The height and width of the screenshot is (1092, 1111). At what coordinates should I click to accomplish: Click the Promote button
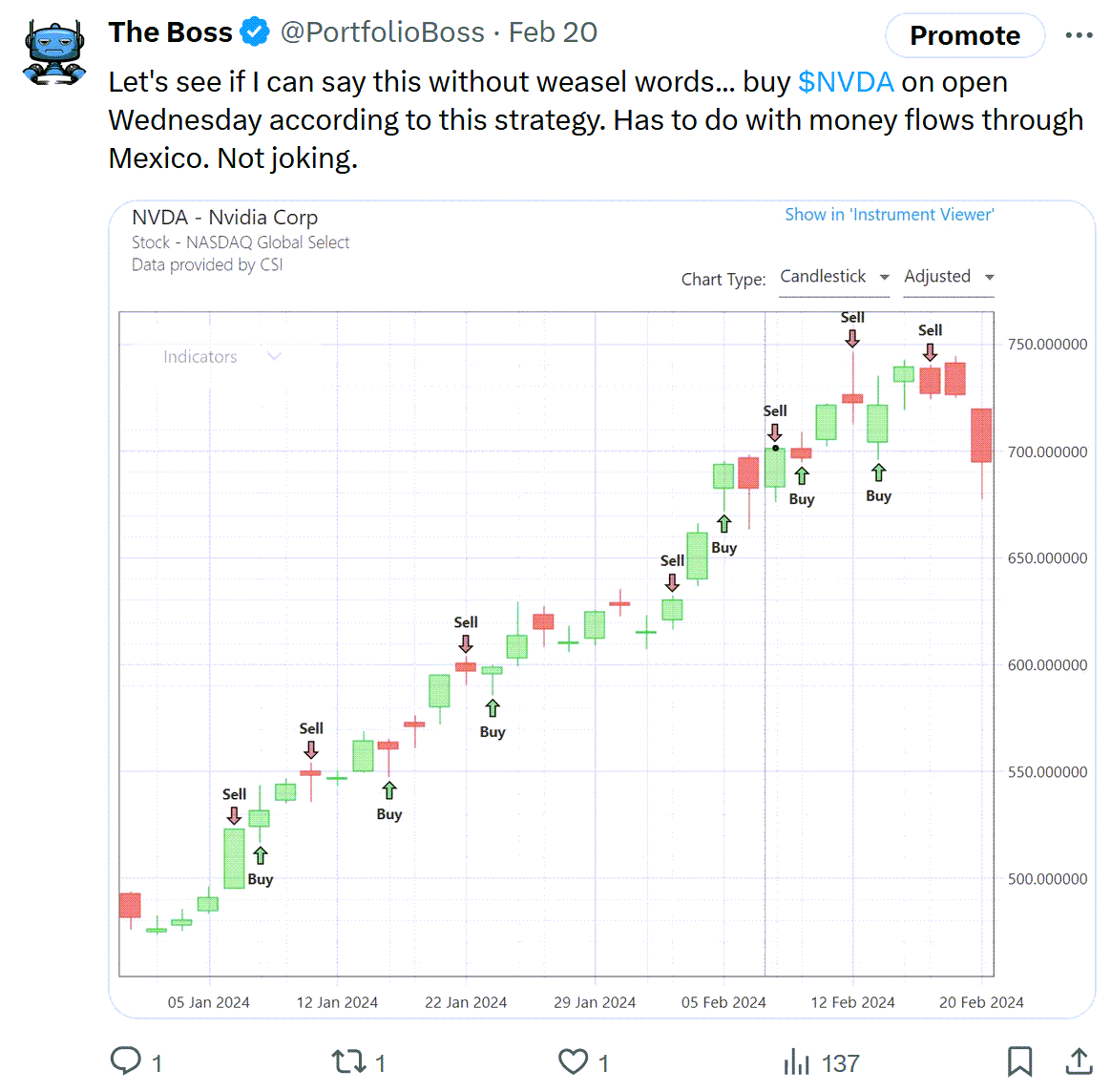[964, 35]
